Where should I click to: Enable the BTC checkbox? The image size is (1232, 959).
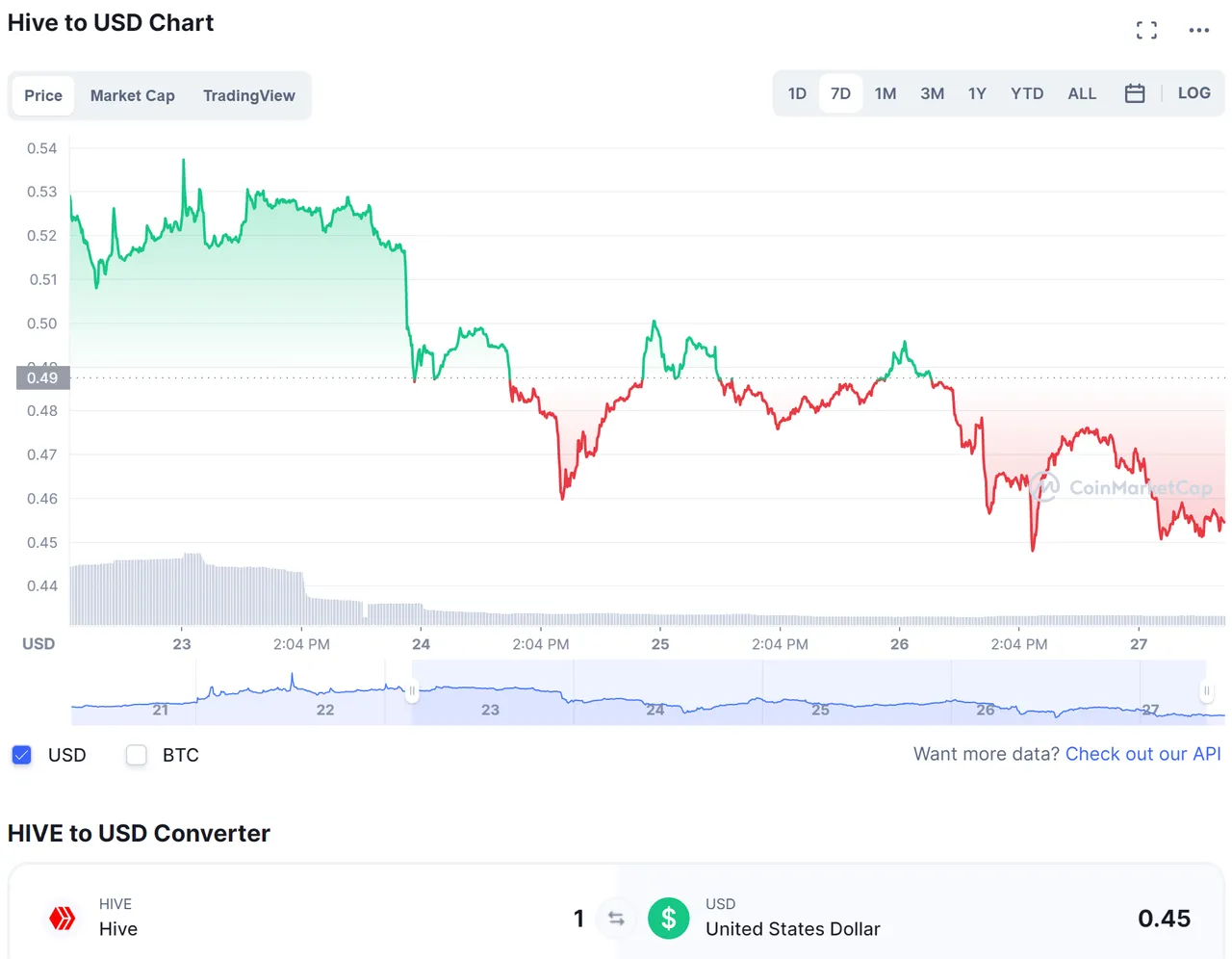click(x=137, y=755)
